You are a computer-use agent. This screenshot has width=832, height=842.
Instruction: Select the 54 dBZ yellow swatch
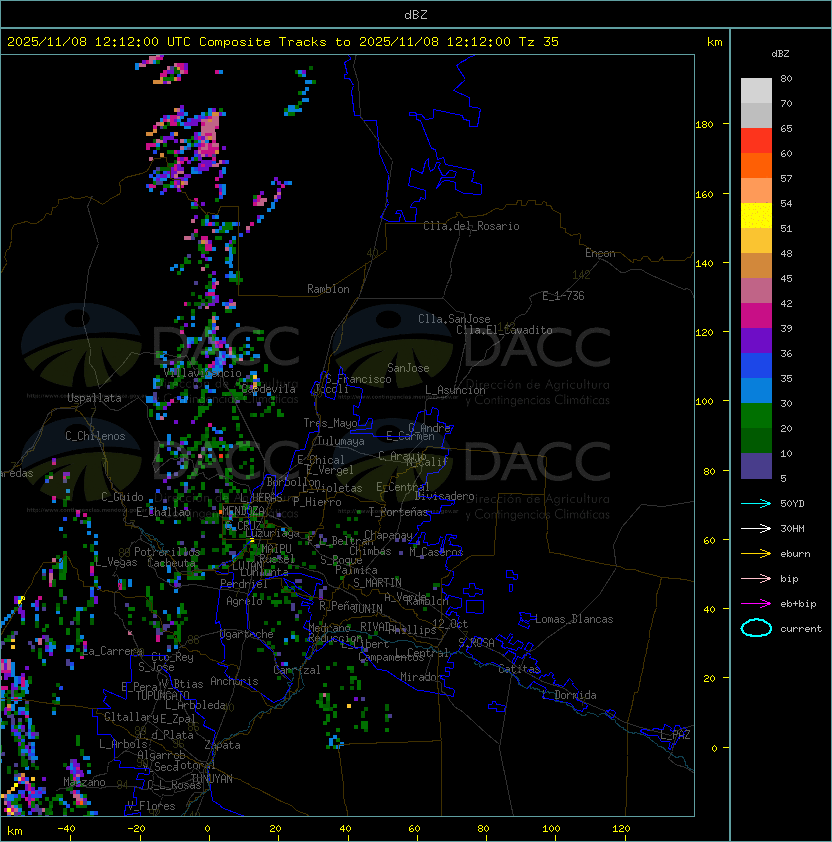coord(756,216)
